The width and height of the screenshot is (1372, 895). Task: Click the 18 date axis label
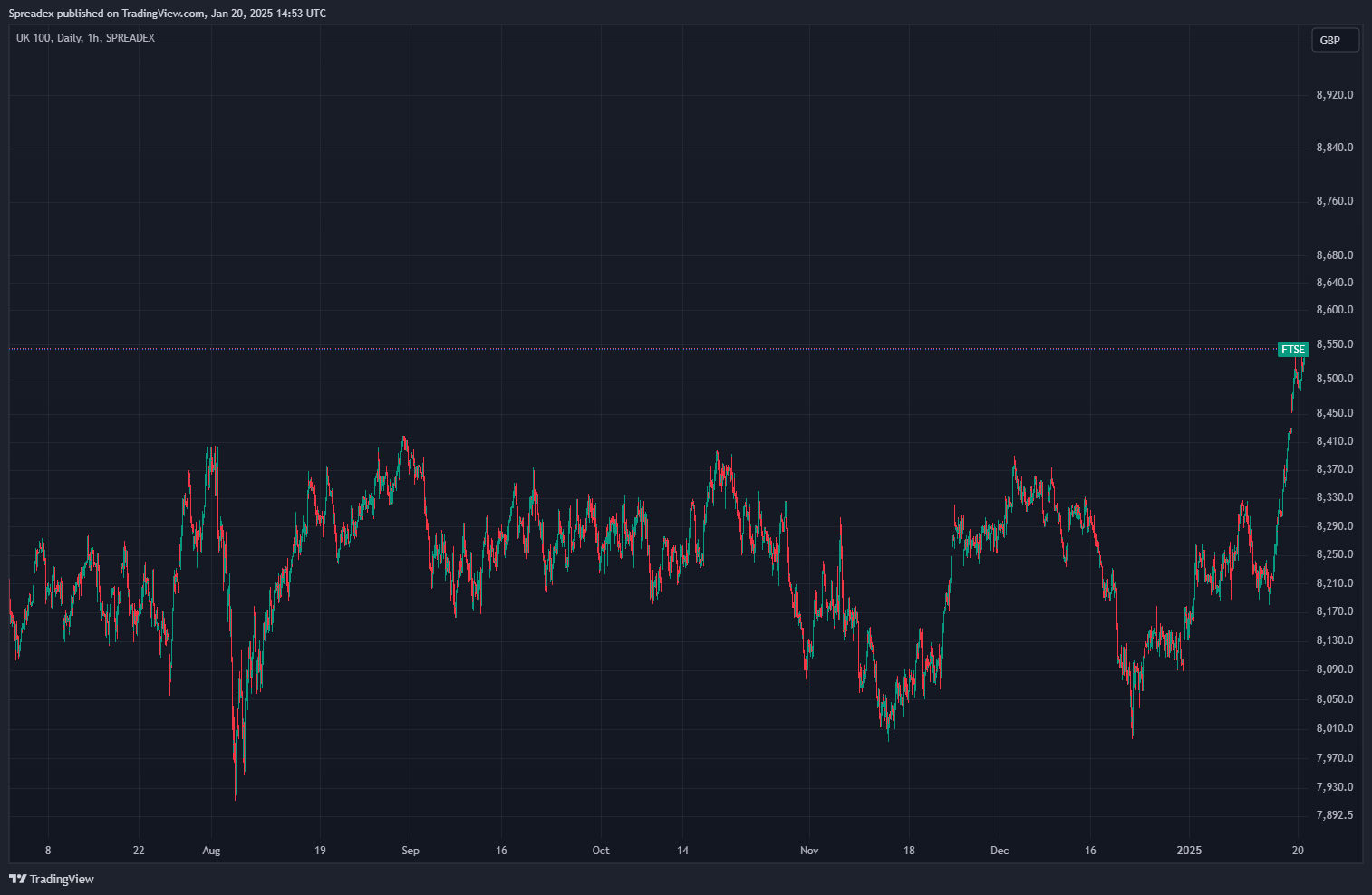click(x=909, y=851)
